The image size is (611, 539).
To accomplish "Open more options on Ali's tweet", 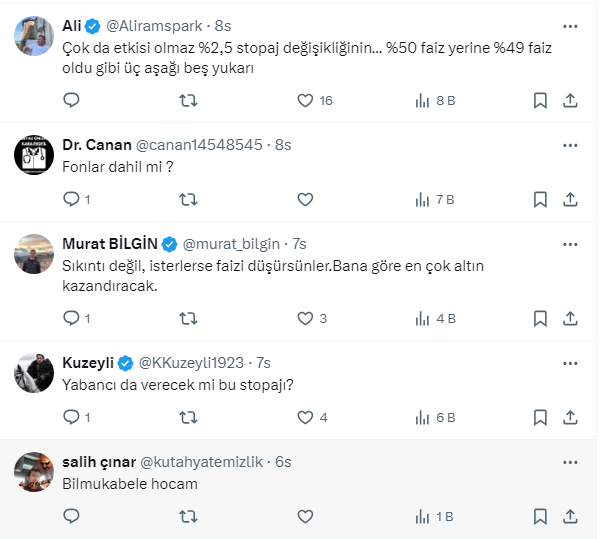I will pyautogui.click(x=570, y=25).
